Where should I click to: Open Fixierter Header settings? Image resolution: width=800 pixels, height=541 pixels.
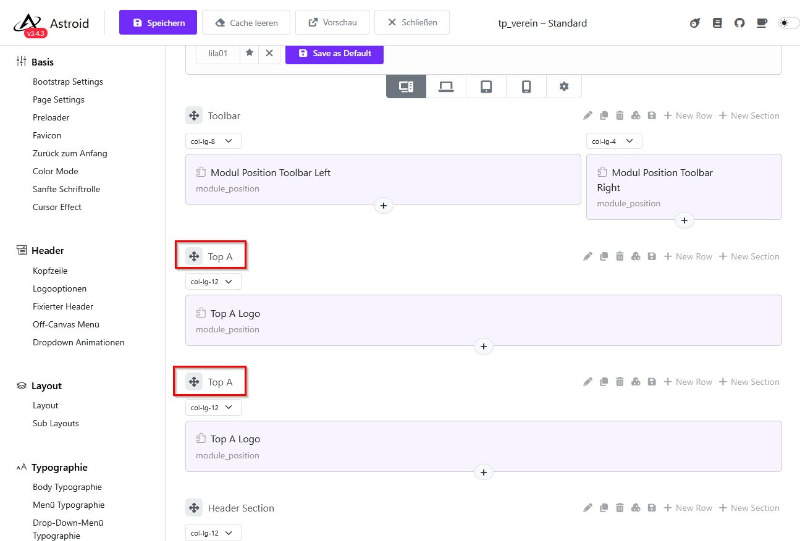(x=63, y=306)
